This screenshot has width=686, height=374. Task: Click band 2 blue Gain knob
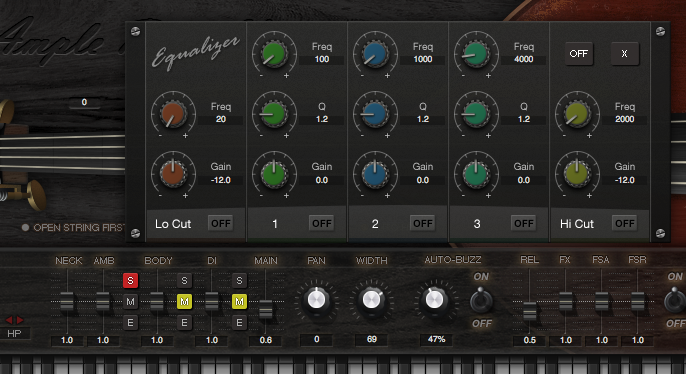tap(375, 173)
